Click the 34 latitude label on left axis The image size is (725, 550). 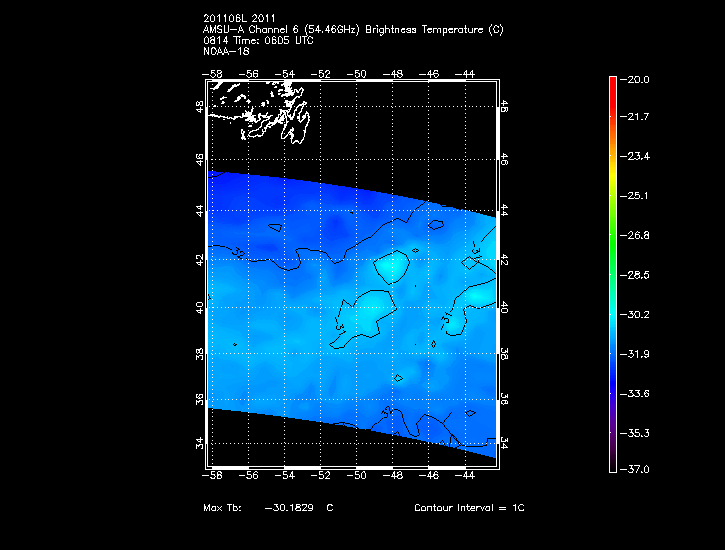pyautogui.click(x=200, y=444)
